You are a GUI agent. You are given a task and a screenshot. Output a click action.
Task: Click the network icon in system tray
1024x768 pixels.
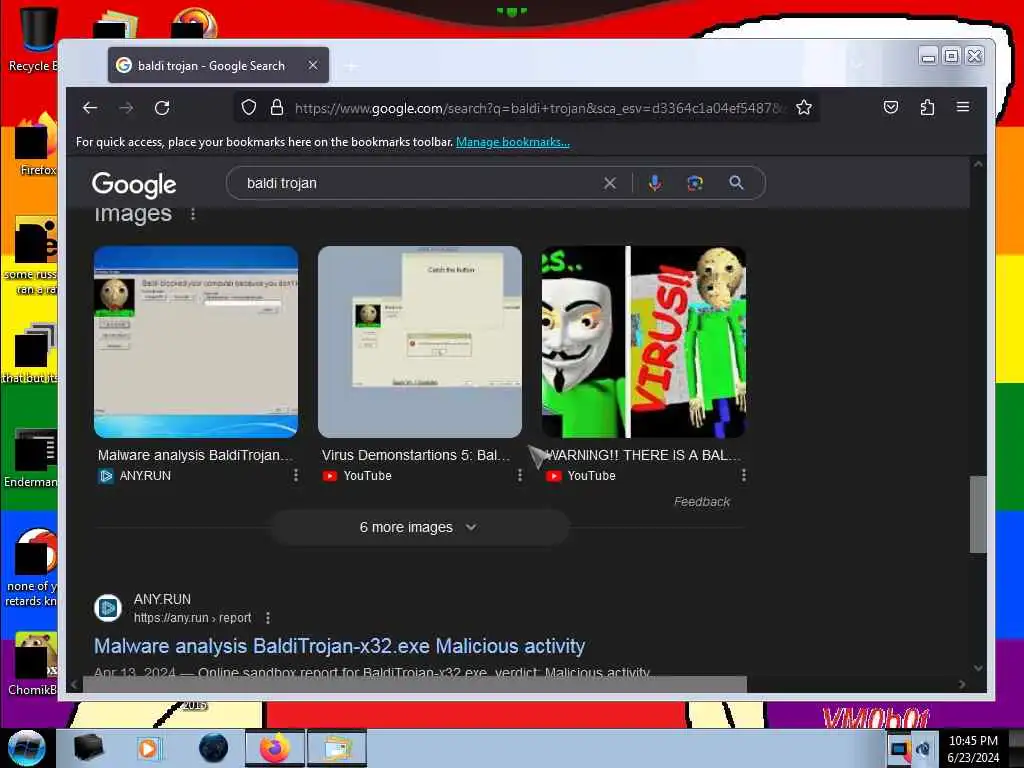(x=899, y=749)
